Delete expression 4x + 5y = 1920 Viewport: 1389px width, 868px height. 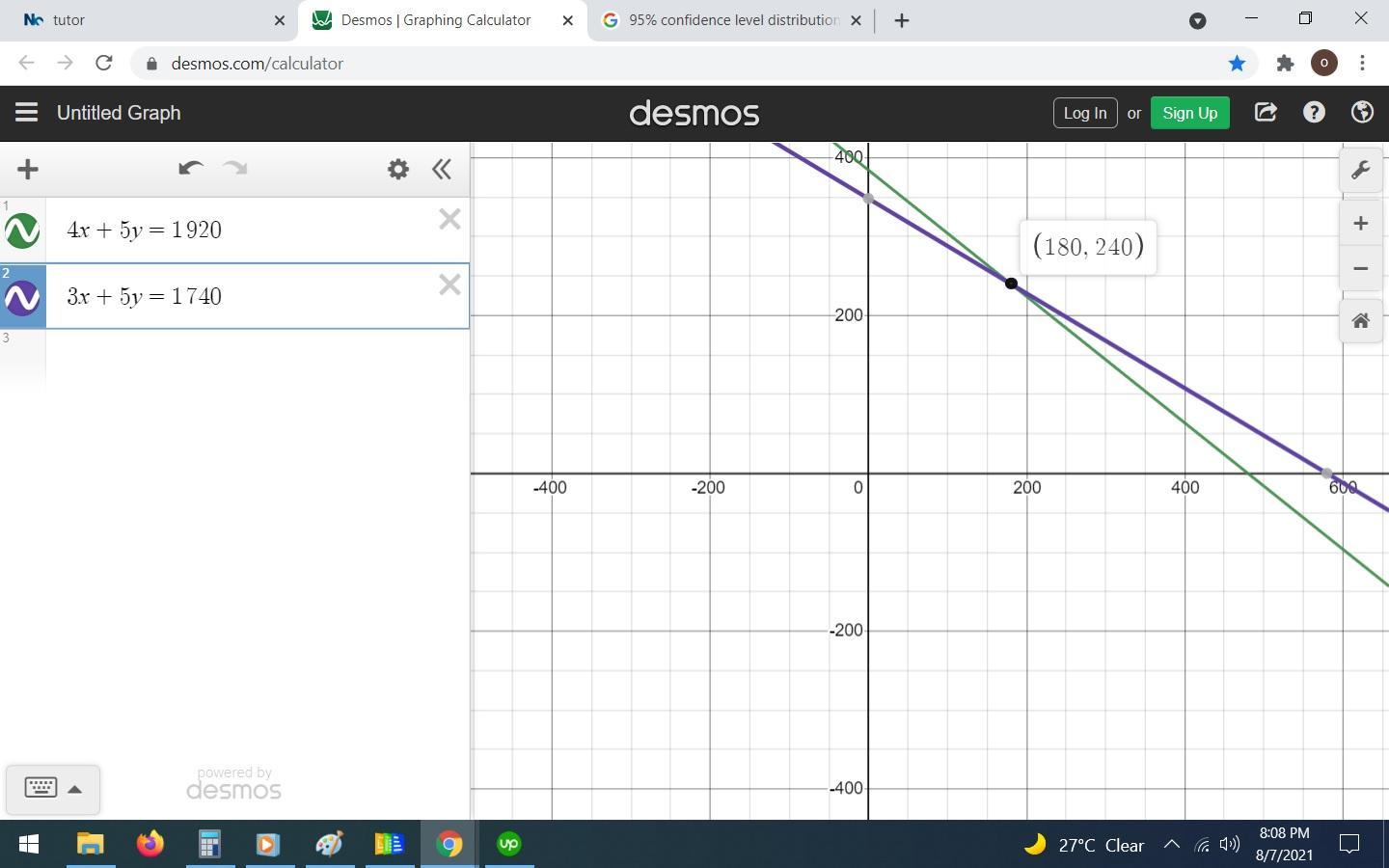449,219
